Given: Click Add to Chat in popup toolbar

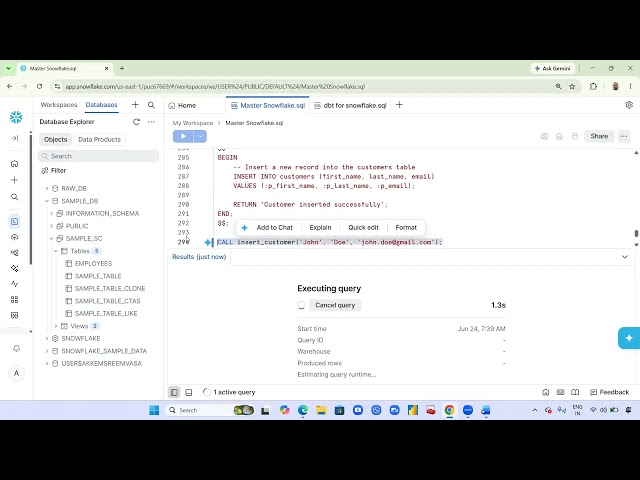Looking at the screenshot, I should [x=274, y=228].
